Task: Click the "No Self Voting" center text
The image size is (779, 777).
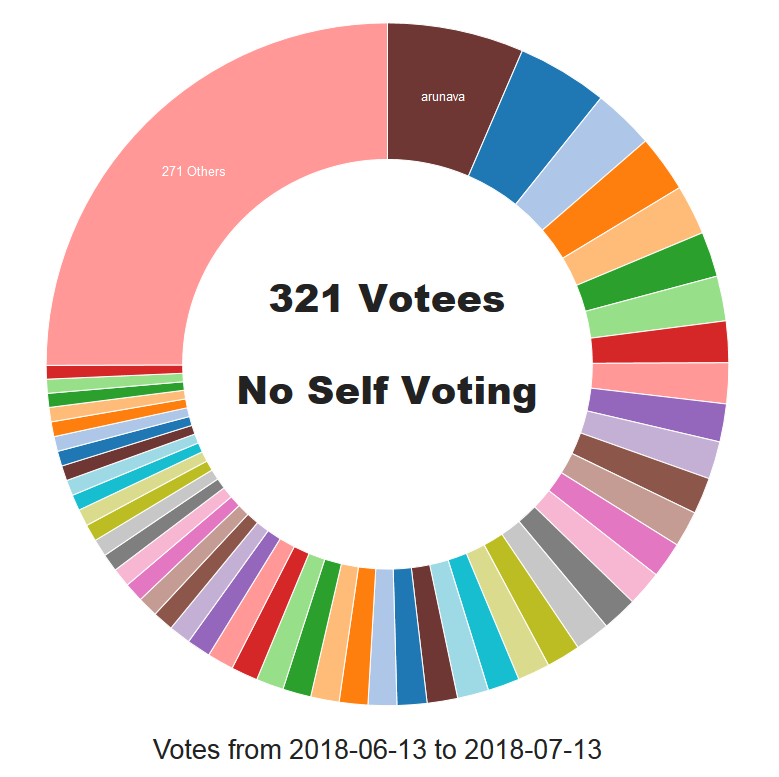Action: (x=387, y=391)
